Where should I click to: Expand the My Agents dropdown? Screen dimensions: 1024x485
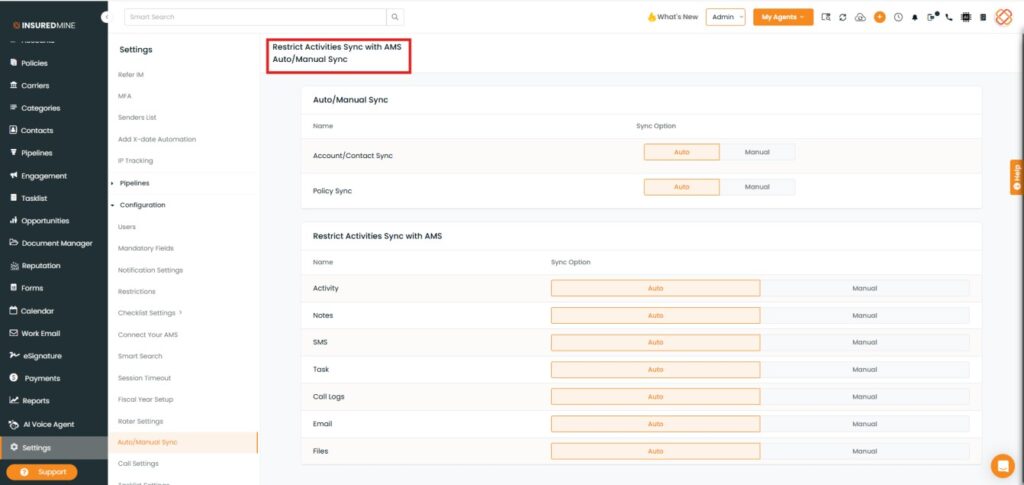[x=782, y=17]
